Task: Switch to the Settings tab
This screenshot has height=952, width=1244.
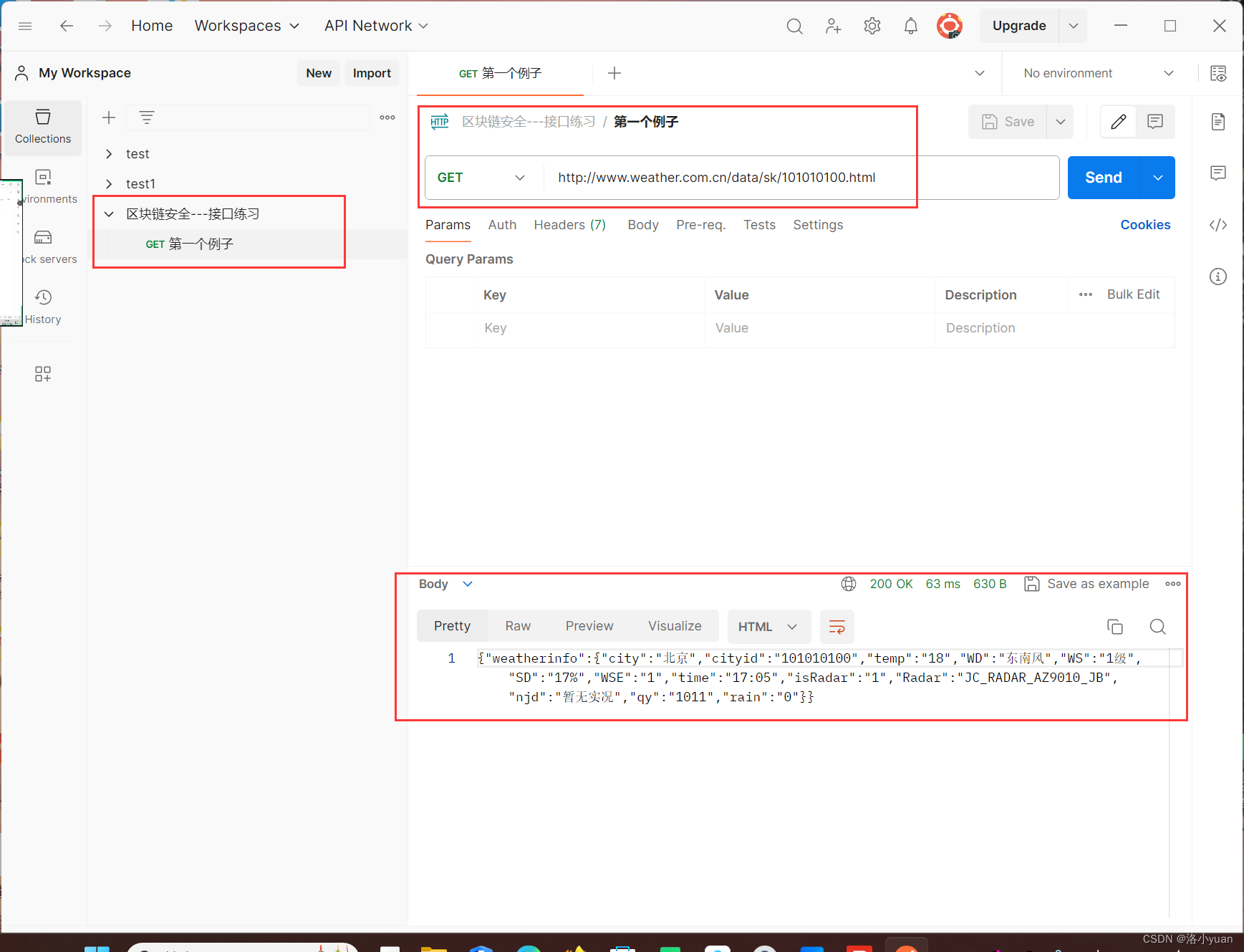Action: pos(818,225)
